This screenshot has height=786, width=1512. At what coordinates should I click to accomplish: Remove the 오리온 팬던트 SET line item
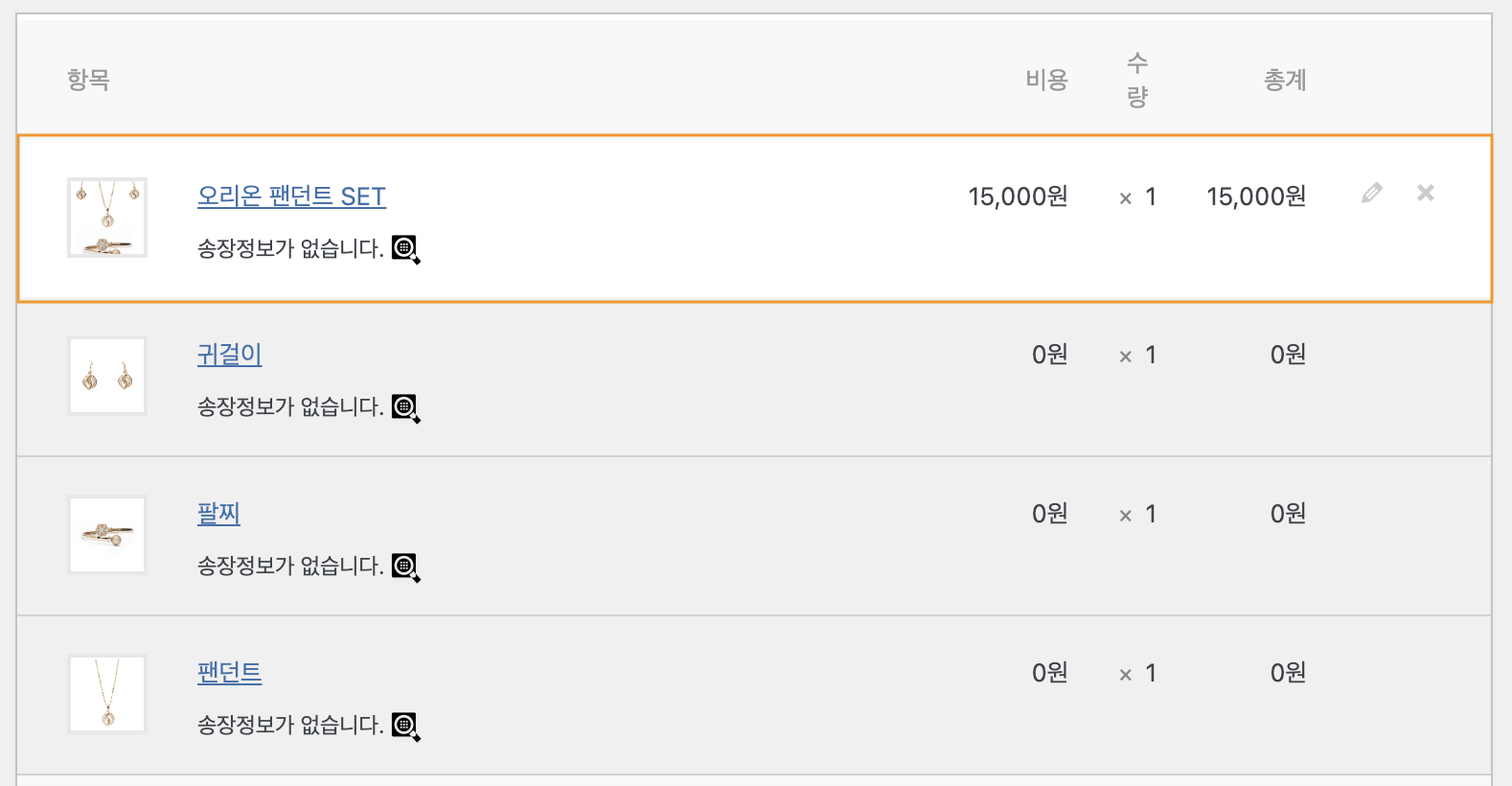[1426, 193]
